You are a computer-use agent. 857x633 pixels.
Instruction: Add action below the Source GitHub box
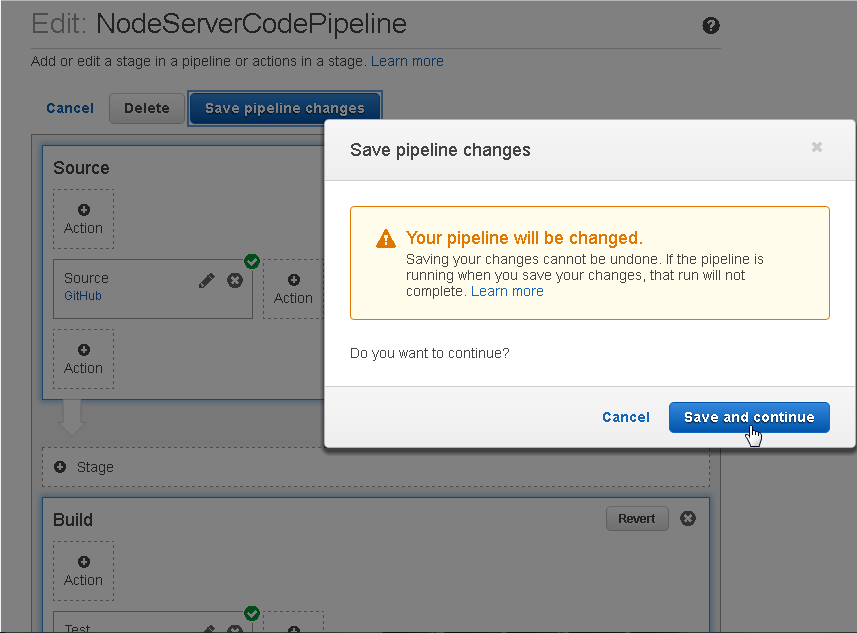click(84, 359)
